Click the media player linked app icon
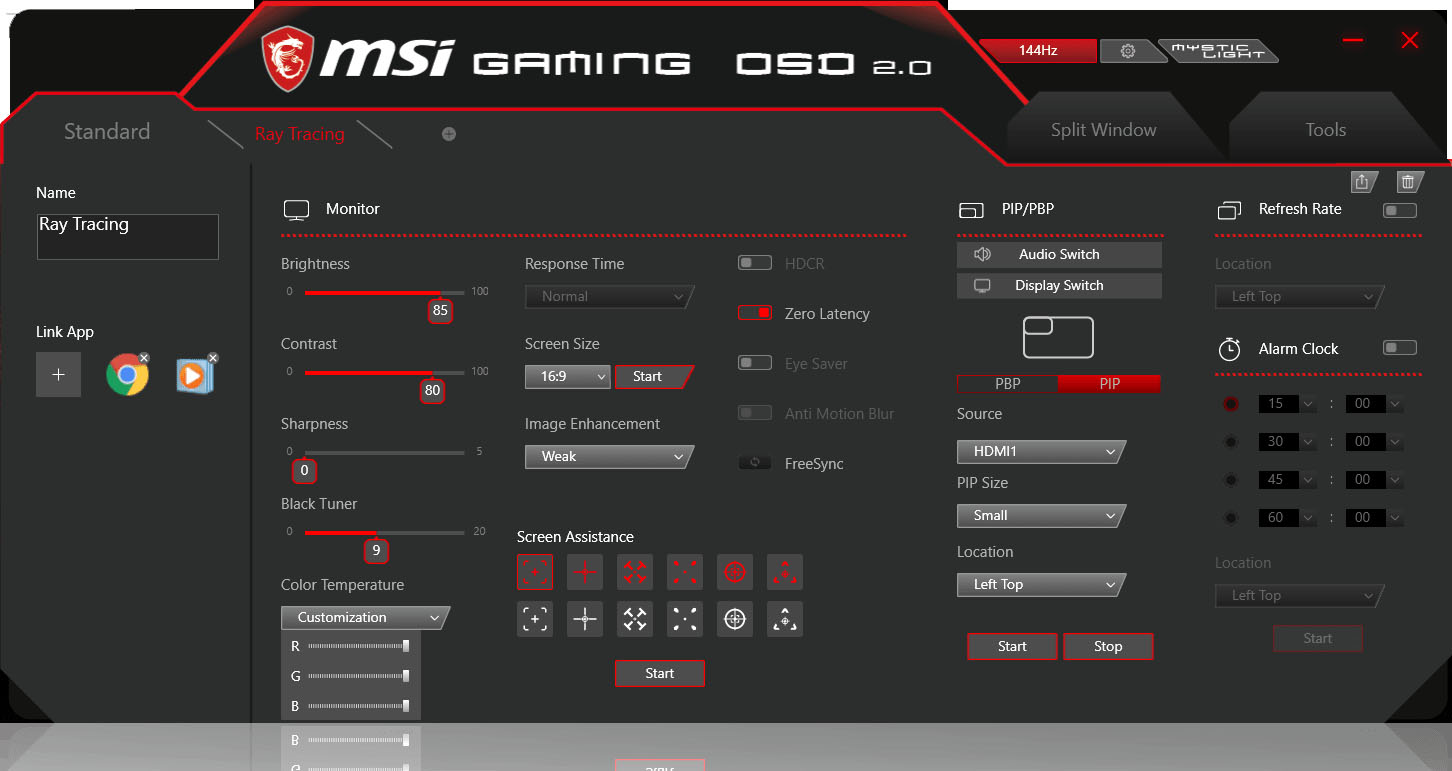 [195, 375]
